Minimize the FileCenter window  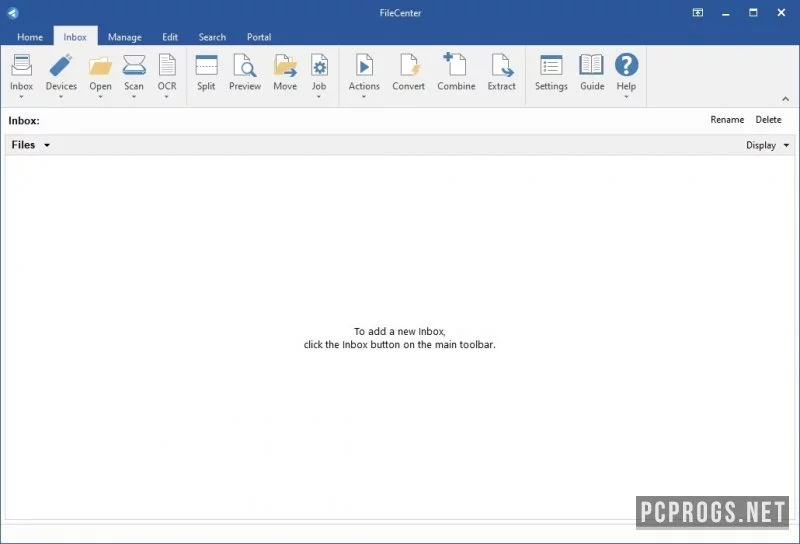tap(726, 13)
